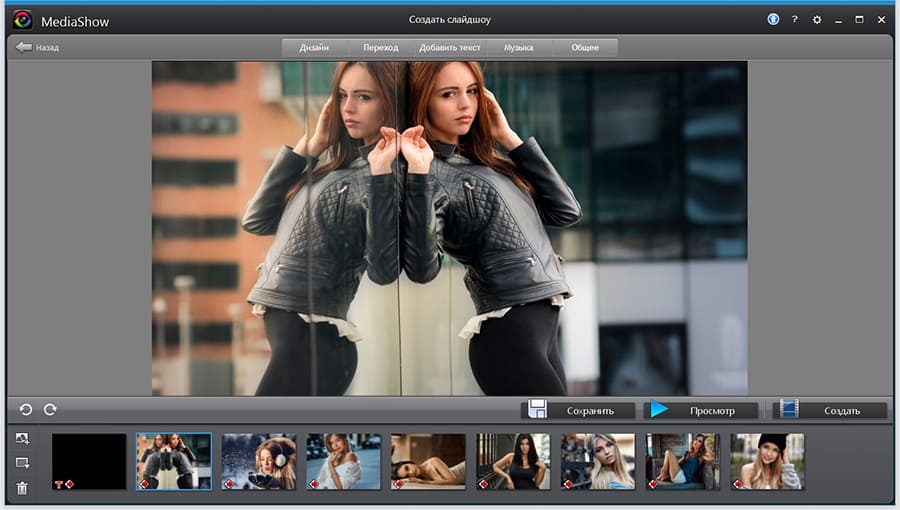
Task: Select the mirrored leather jacket thumbnail
Action: tap(174, 462)
